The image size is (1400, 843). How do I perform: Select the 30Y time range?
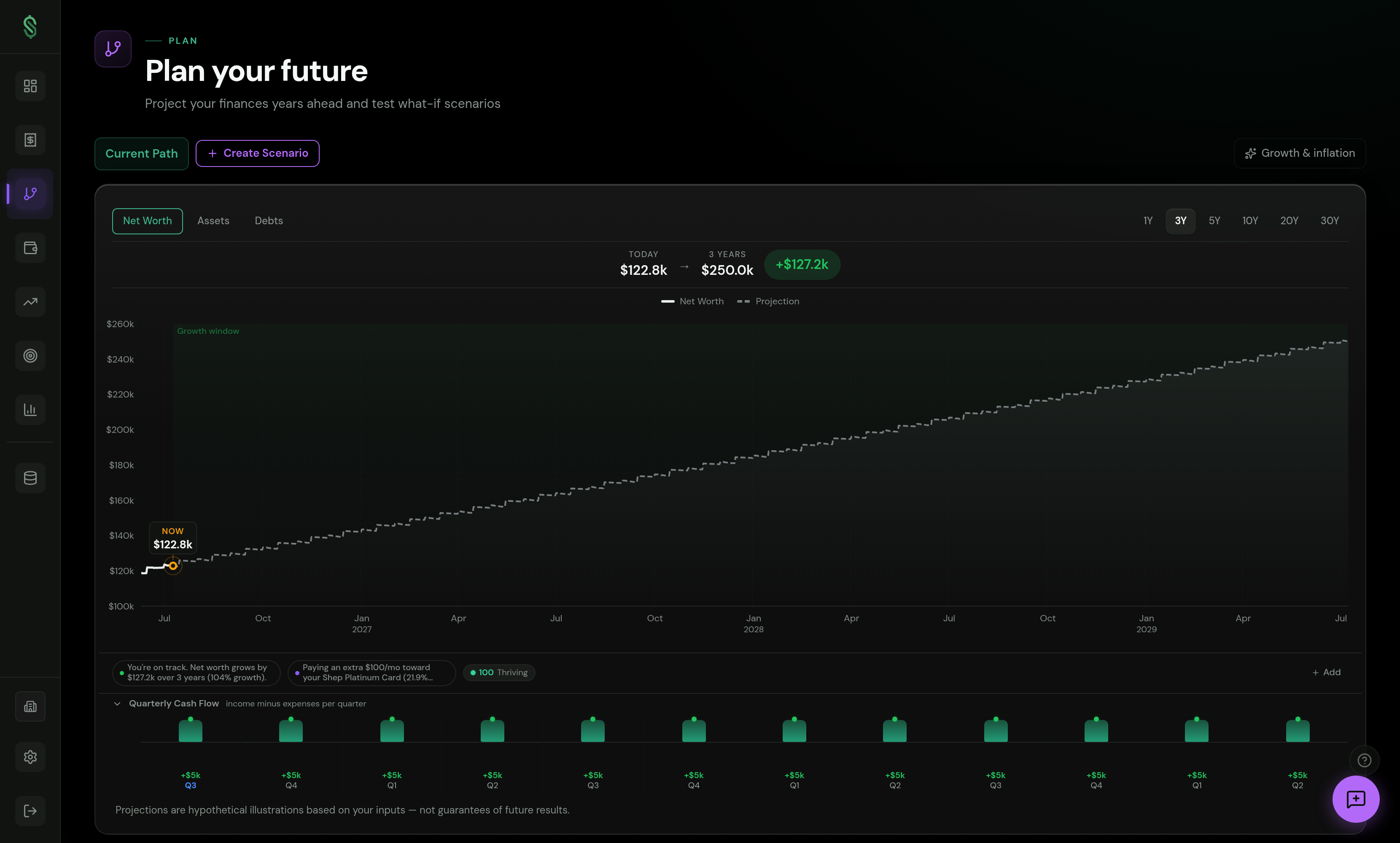1330,221
